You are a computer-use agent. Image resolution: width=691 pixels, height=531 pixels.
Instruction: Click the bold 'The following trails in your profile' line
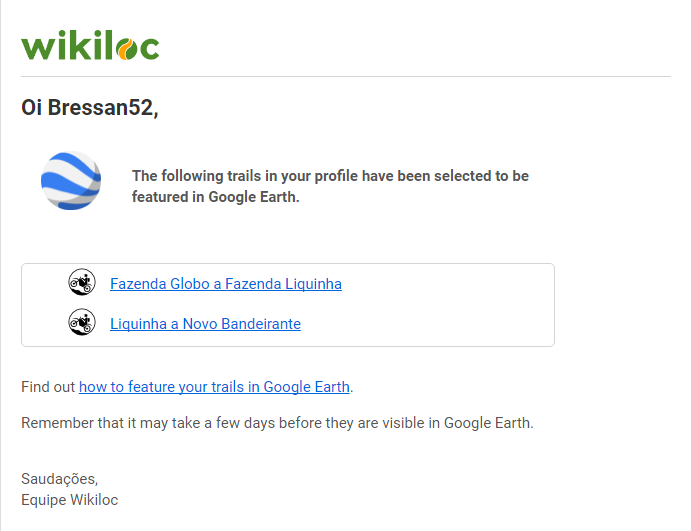[330, 176]
